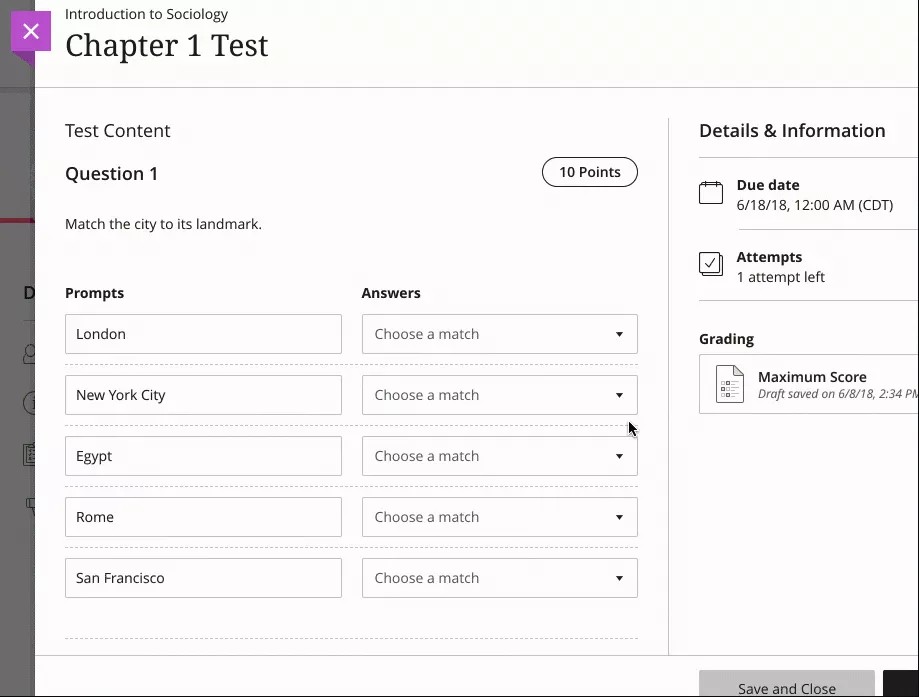Select the profile icon in the left sidebar
Image resolution: width=919 pixels, height=697 pixels.
(30, 355)
